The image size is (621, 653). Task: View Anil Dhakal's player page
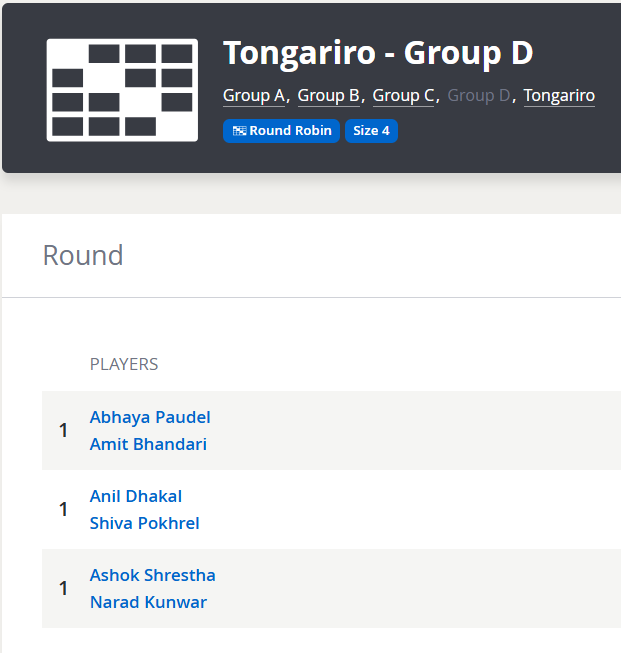pos(136,496)
